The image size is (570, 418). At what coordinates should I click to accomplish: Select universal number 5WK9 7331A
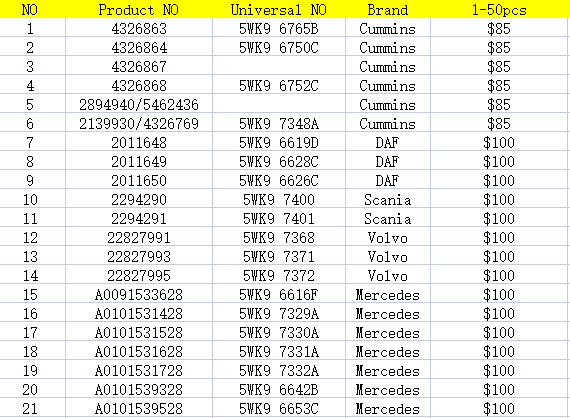279,351
